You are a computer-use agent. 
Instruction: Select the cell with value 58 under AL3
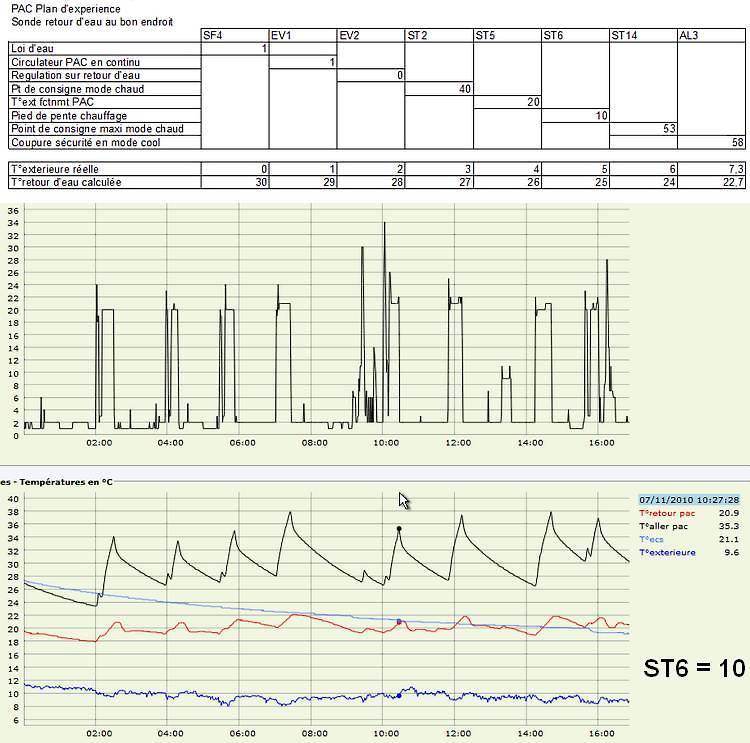710,143
